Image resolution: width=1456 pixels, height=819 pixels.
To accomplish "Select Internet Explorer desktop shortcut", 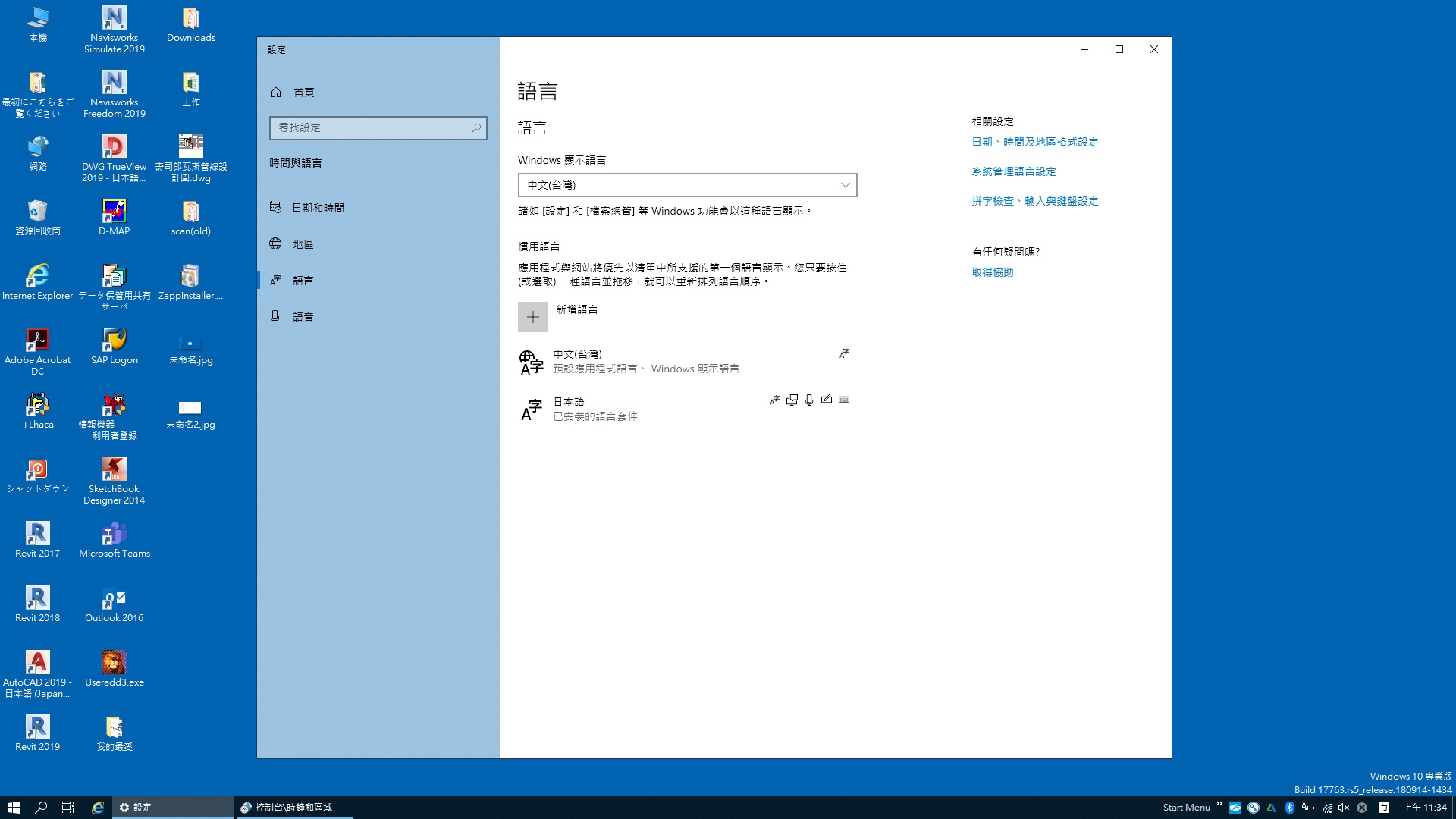I will pyautogui.click(x=37, y=282).
